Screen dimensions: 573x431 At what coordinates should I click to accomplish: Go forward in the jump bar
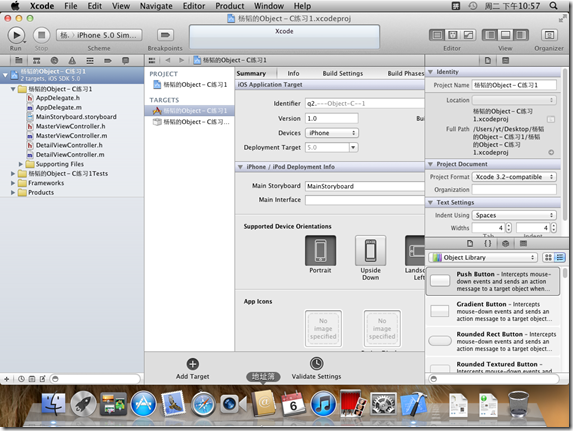click(x=181, y=60)
